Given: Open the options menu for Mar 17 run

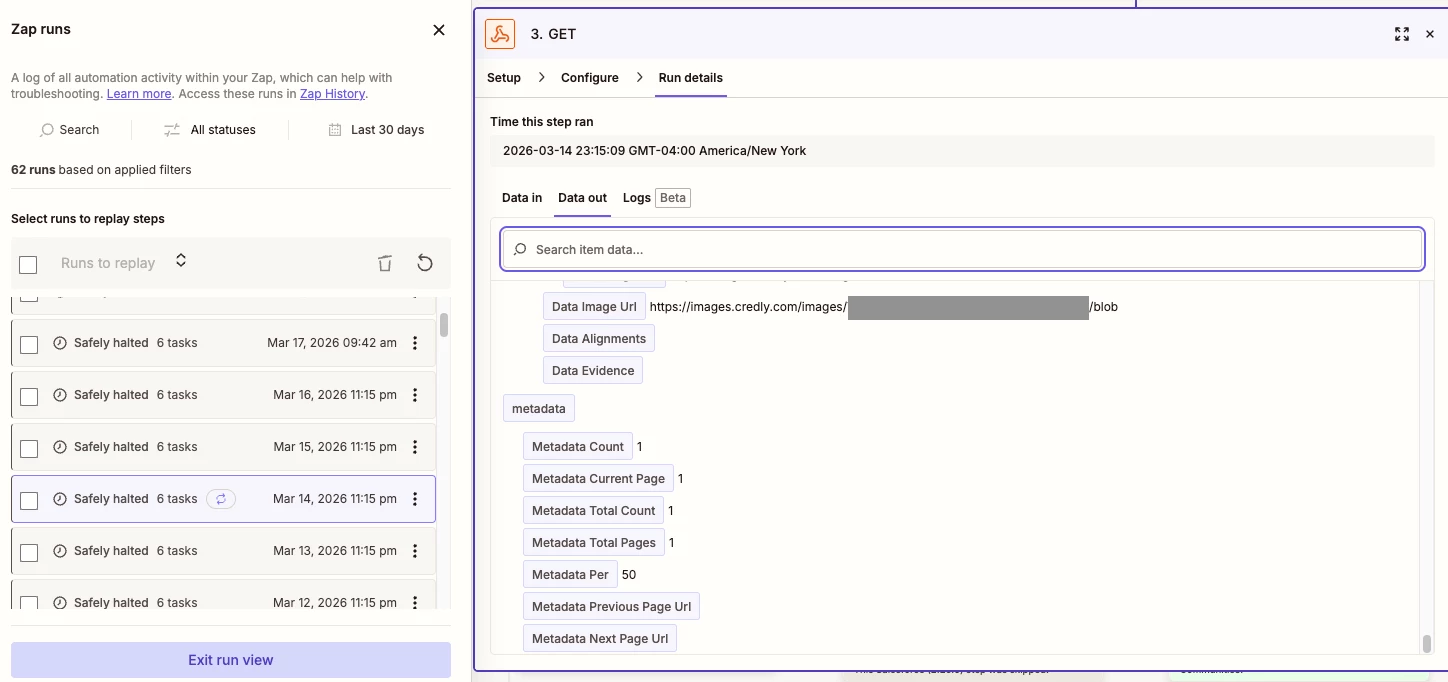Looking at the screenshot, I should coord(415,343).
